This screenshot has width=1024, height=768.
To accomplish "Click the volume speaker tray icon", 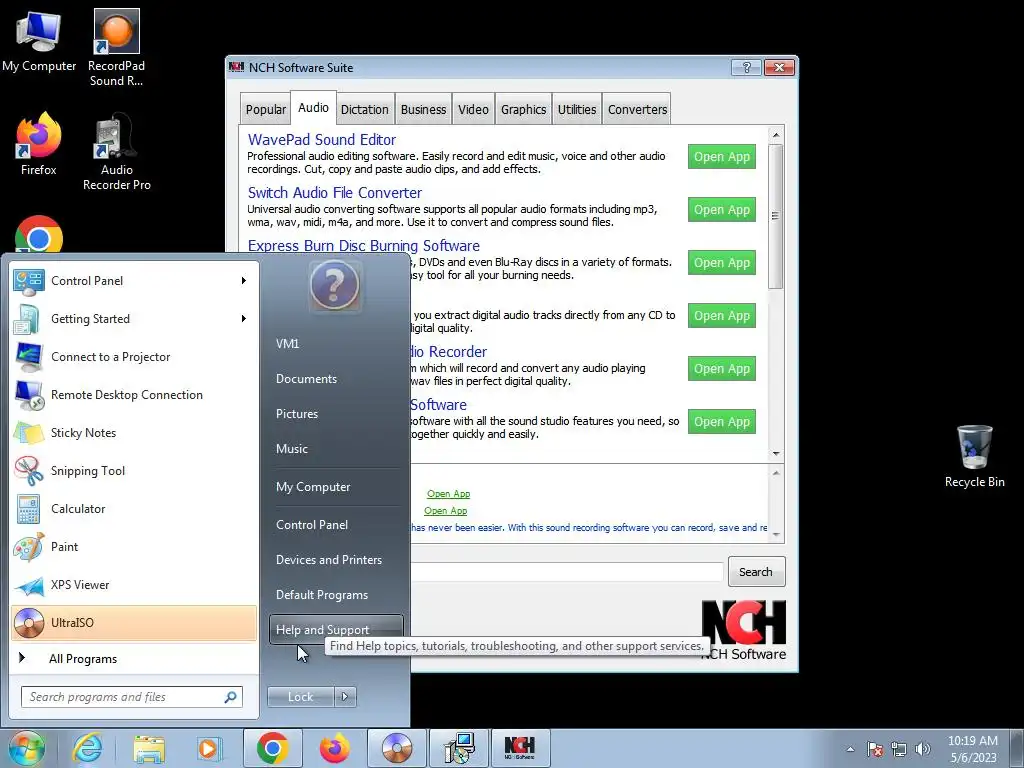I will click(923, 749).
